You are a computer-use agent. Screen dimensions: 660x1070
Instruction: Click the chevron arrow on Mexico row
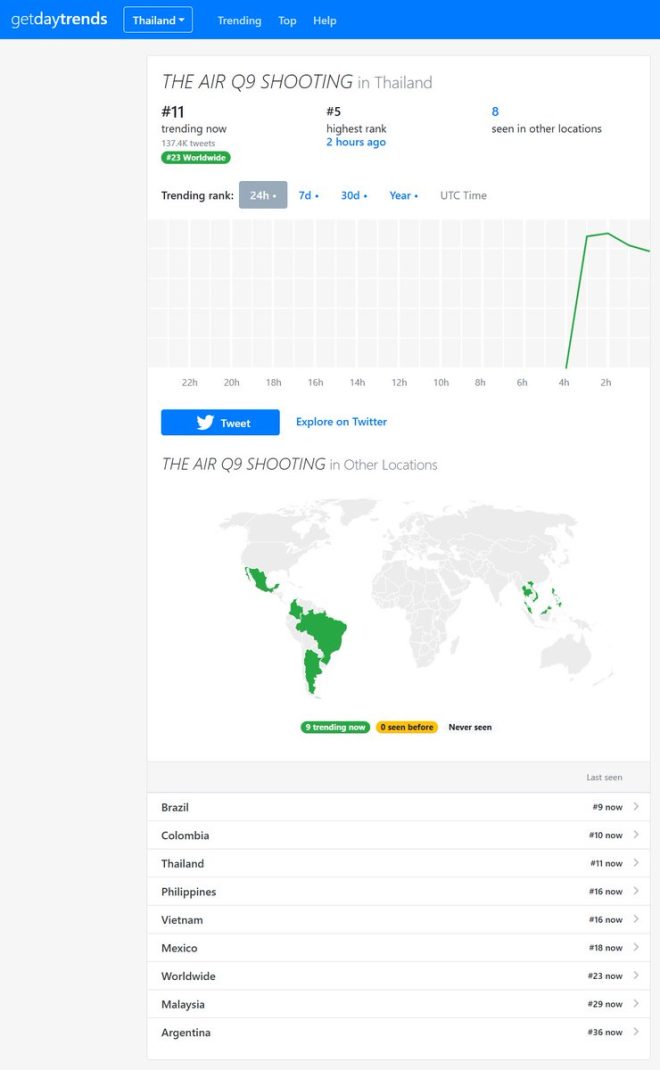click(636, 947)
